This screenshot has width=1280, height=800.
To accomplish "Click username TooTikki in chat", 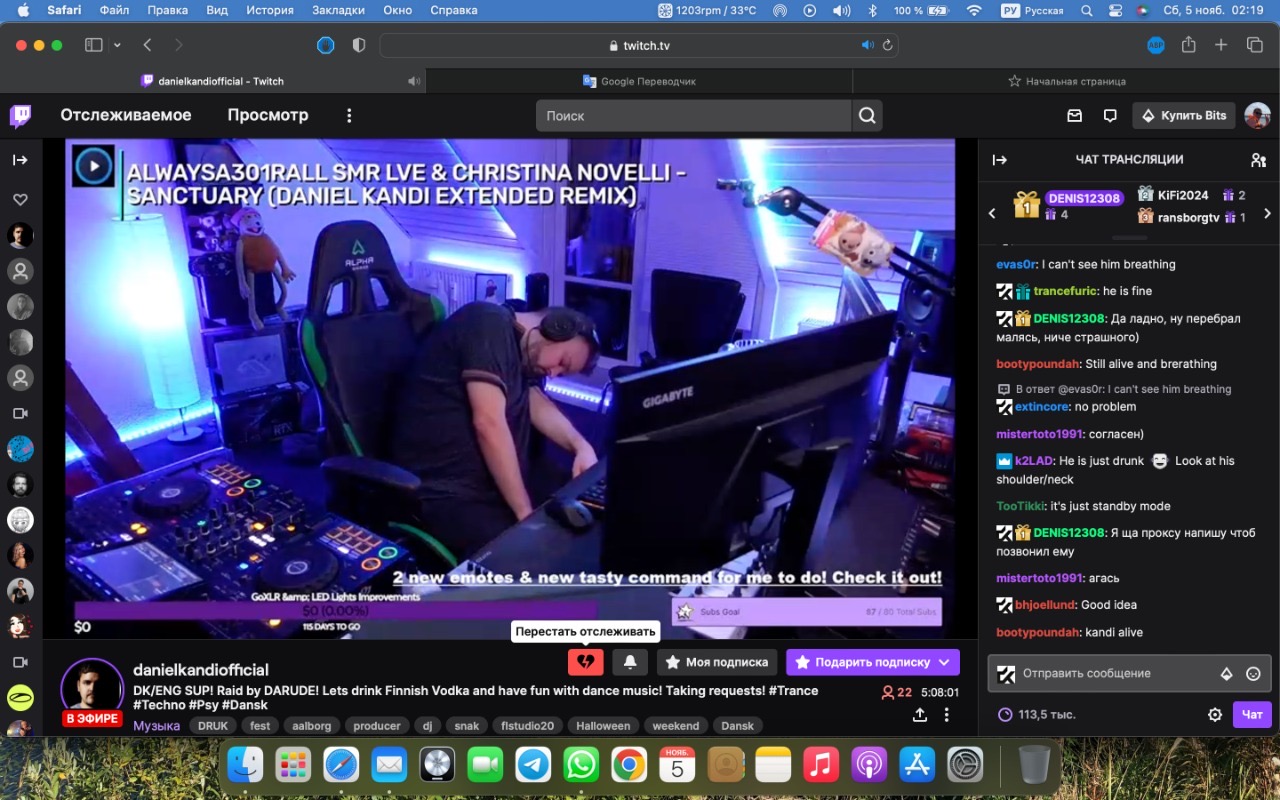I will pos(1021,506).
